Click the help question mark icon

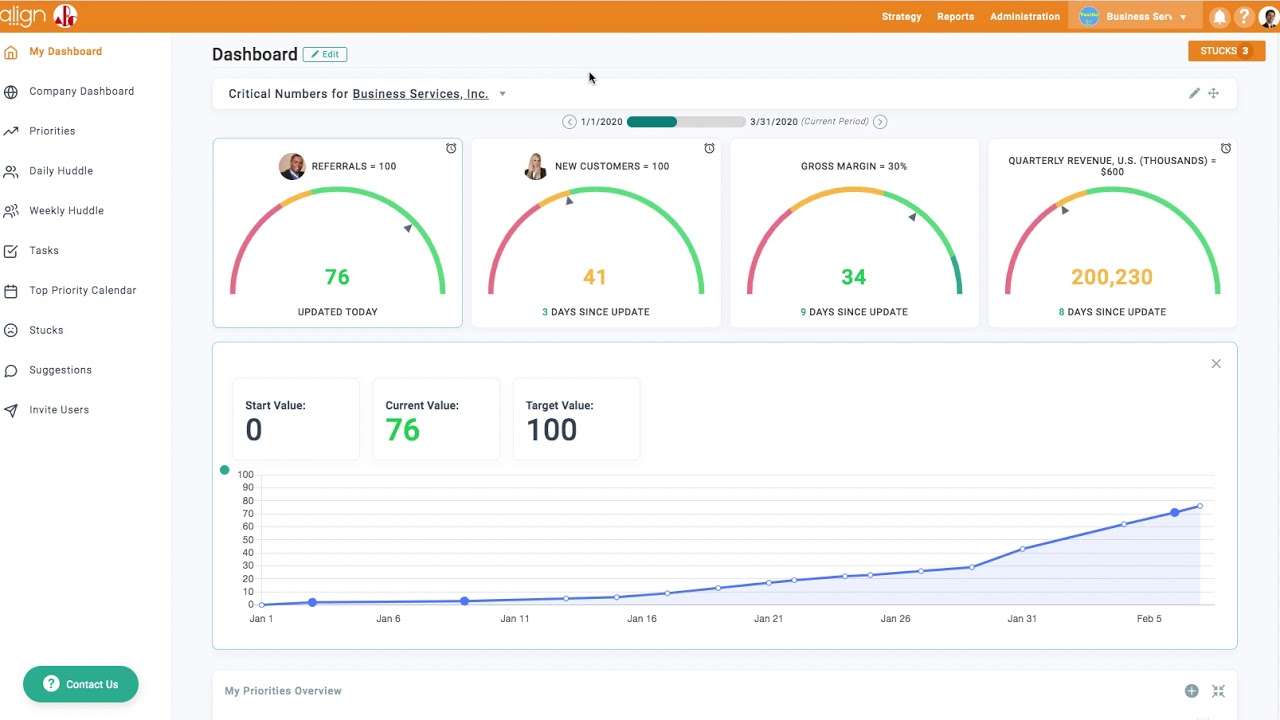[1244, 17]
